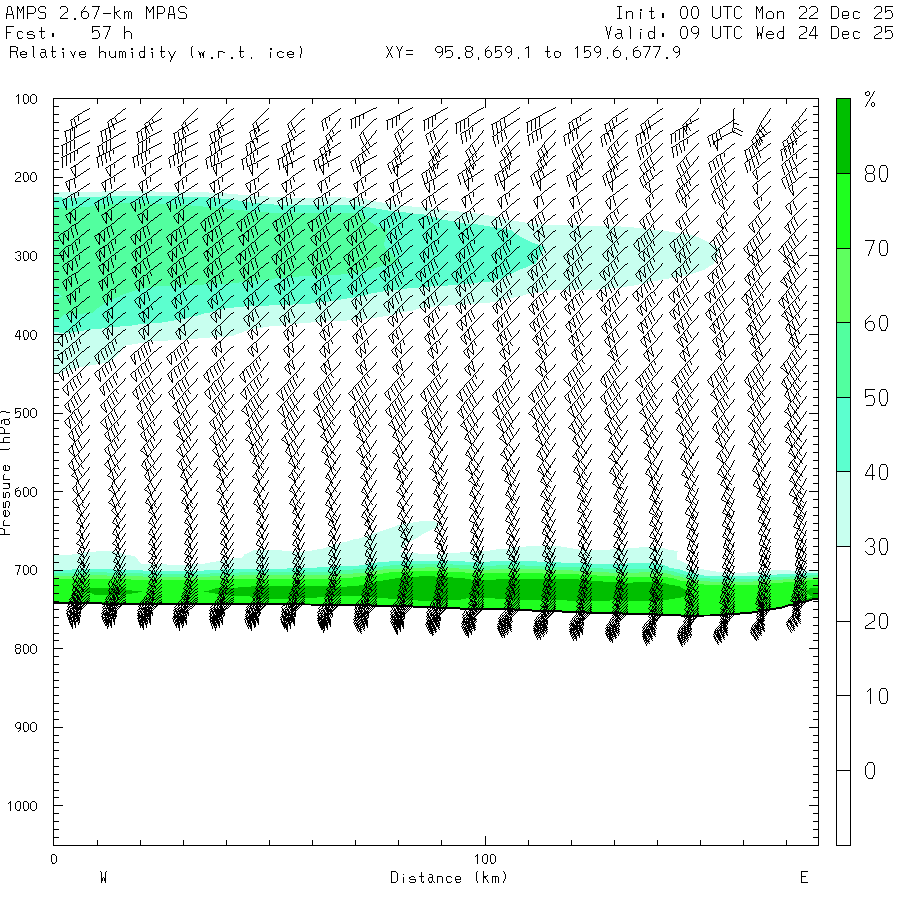This screenshot has height=900, width=900.
Task: Click the 800 pressure axis label
Action: pos(26,649)
